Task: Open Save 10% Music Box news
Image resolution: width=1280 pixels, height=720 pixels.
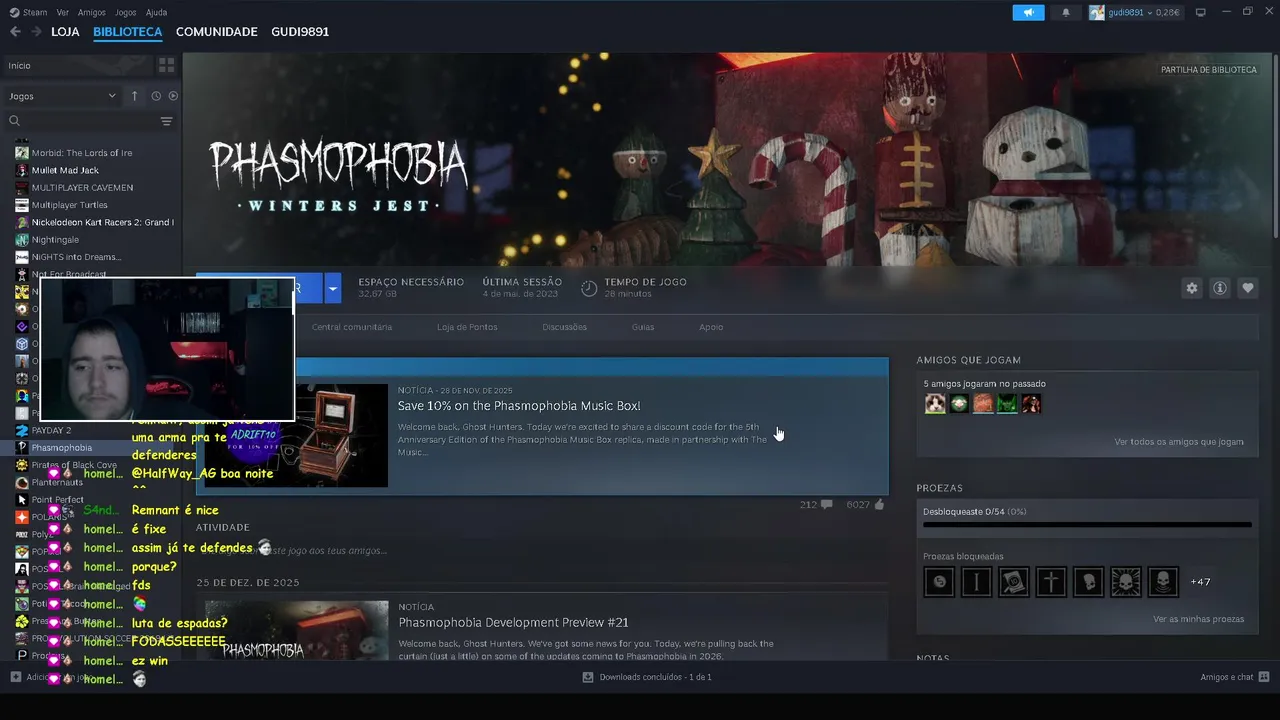Action: coord(519,406)
